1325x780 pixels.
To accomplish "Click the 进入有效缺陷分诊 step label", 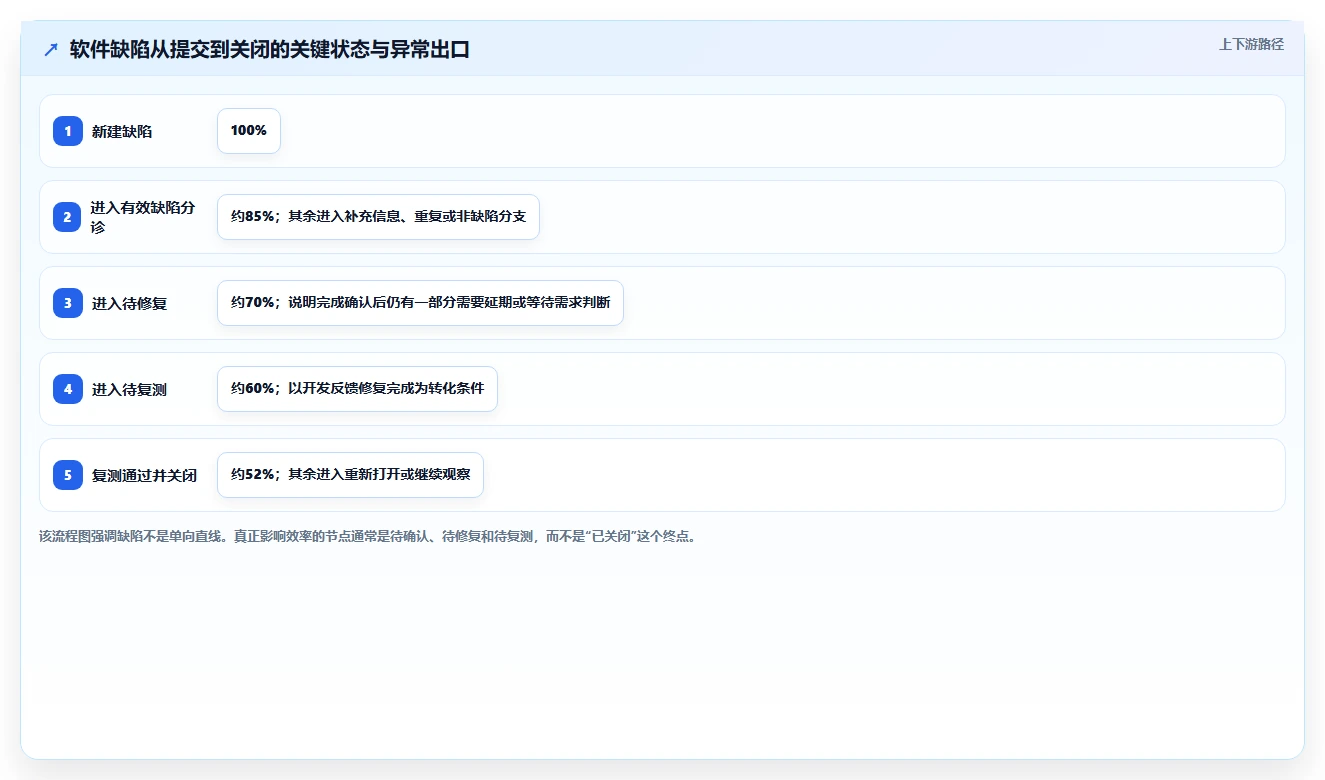I will pos(143,217).
